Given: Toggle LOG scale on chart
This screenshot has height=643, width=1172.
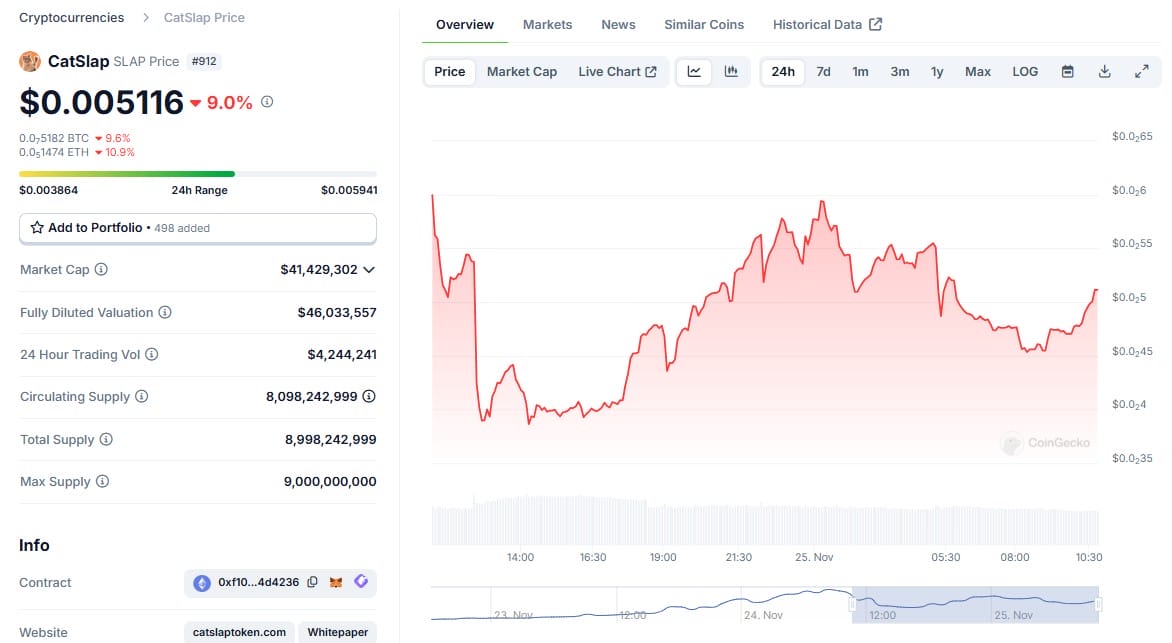Looking at the screenshot, I should [1025, 71].
